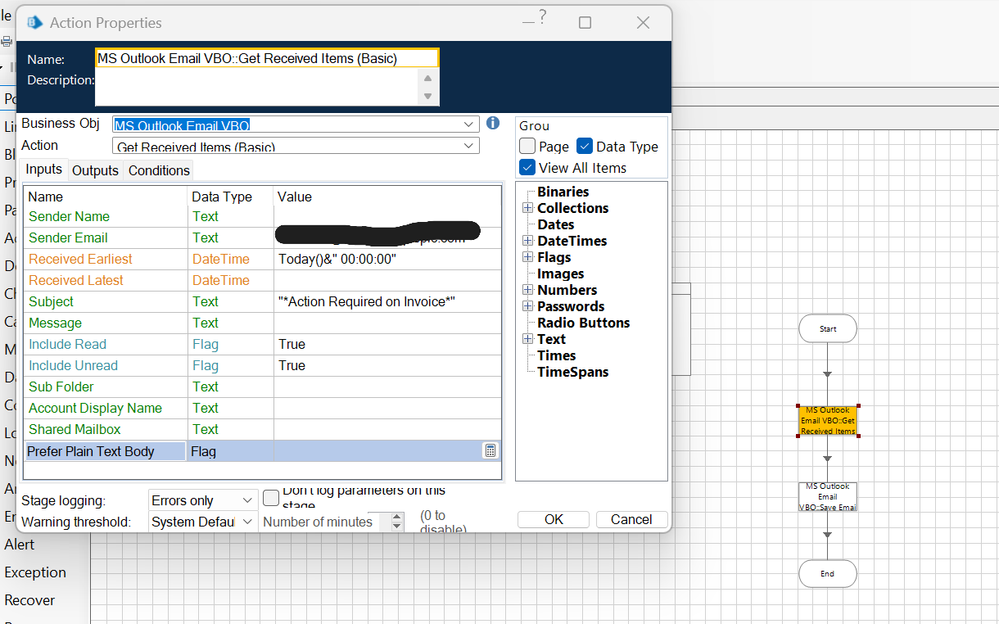Viewport: 999px width, 624px height.
Task: Click the Sender Email row name
Action: [68, 238]
